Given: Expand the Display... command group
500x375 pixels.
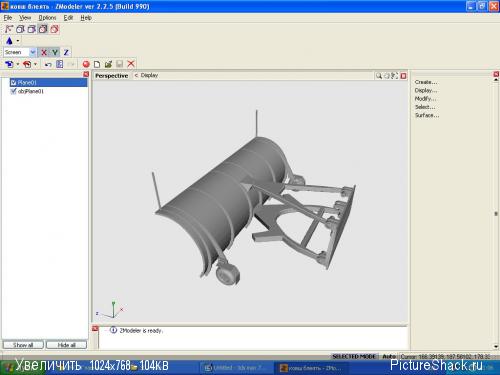Looking at the screenshot, I should coord(426,90).
